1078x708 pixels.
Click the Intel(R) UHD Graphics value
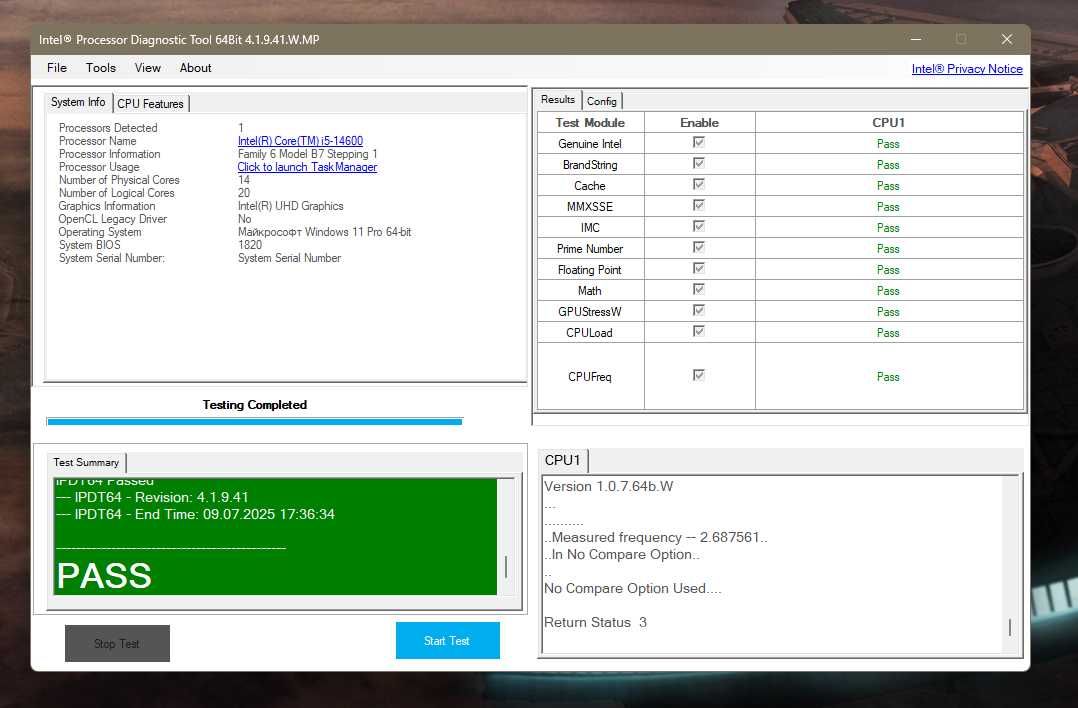click(x=290, y=206)
